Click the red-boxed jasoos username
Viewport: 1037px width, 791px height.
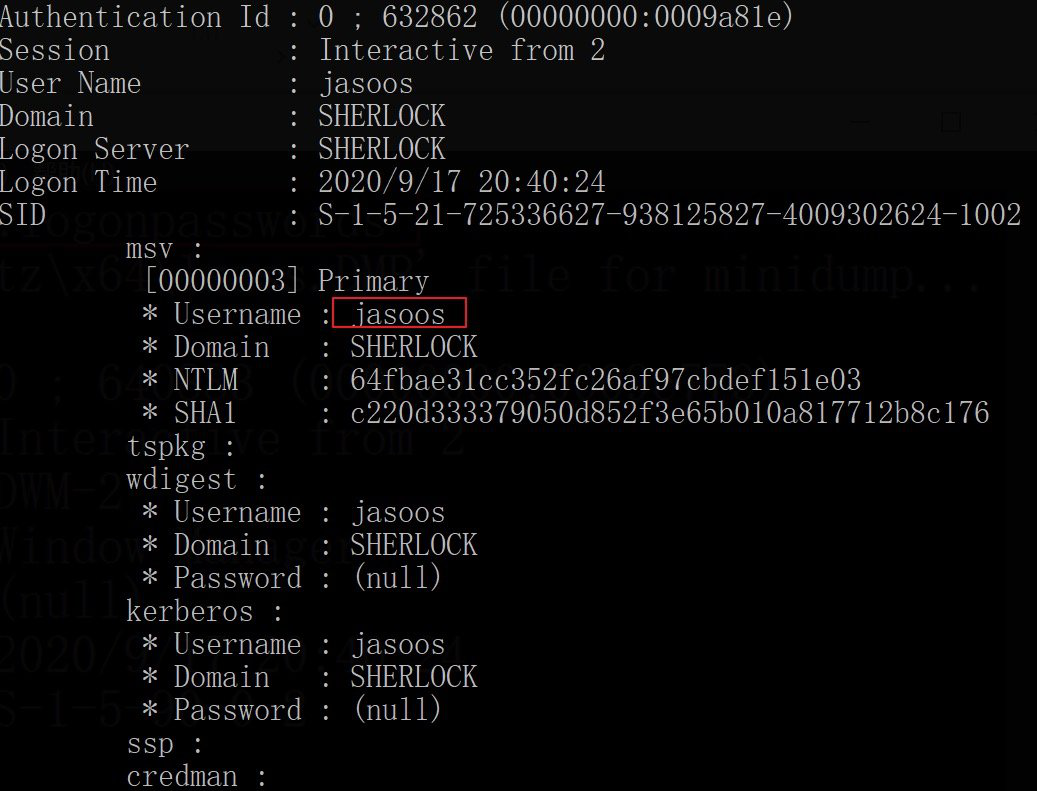click(400, 314)
